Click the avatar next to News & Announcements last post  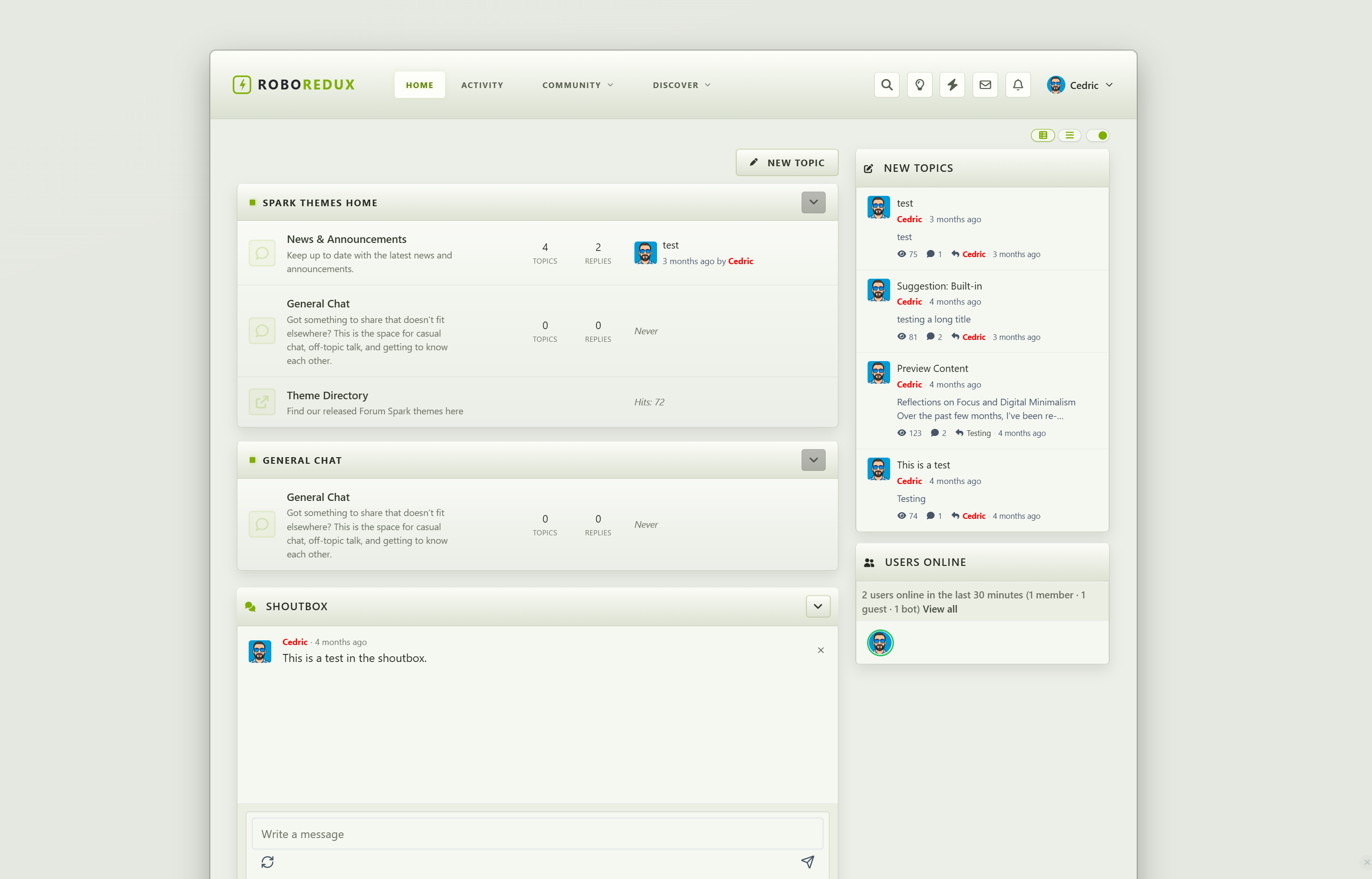coord(645,253)
